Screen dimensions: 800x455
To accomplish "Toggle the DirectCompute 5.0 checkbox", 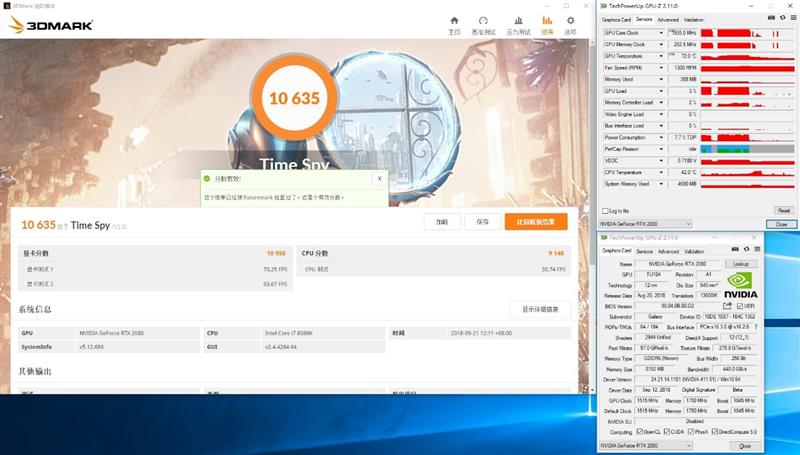I will [715, 432].
